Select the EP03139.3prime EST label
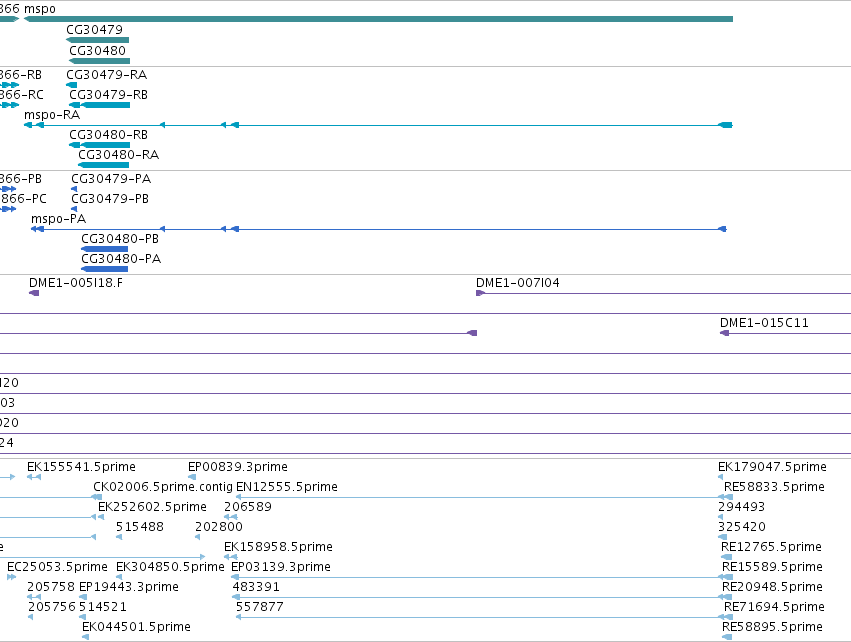This screenshot has height=642, width=851. 281,567
